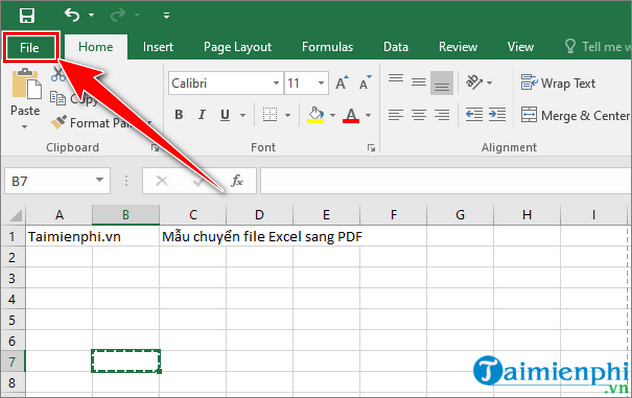
Task: Open the Undo history dropdown arrow
Action: (x=91, y=15)
